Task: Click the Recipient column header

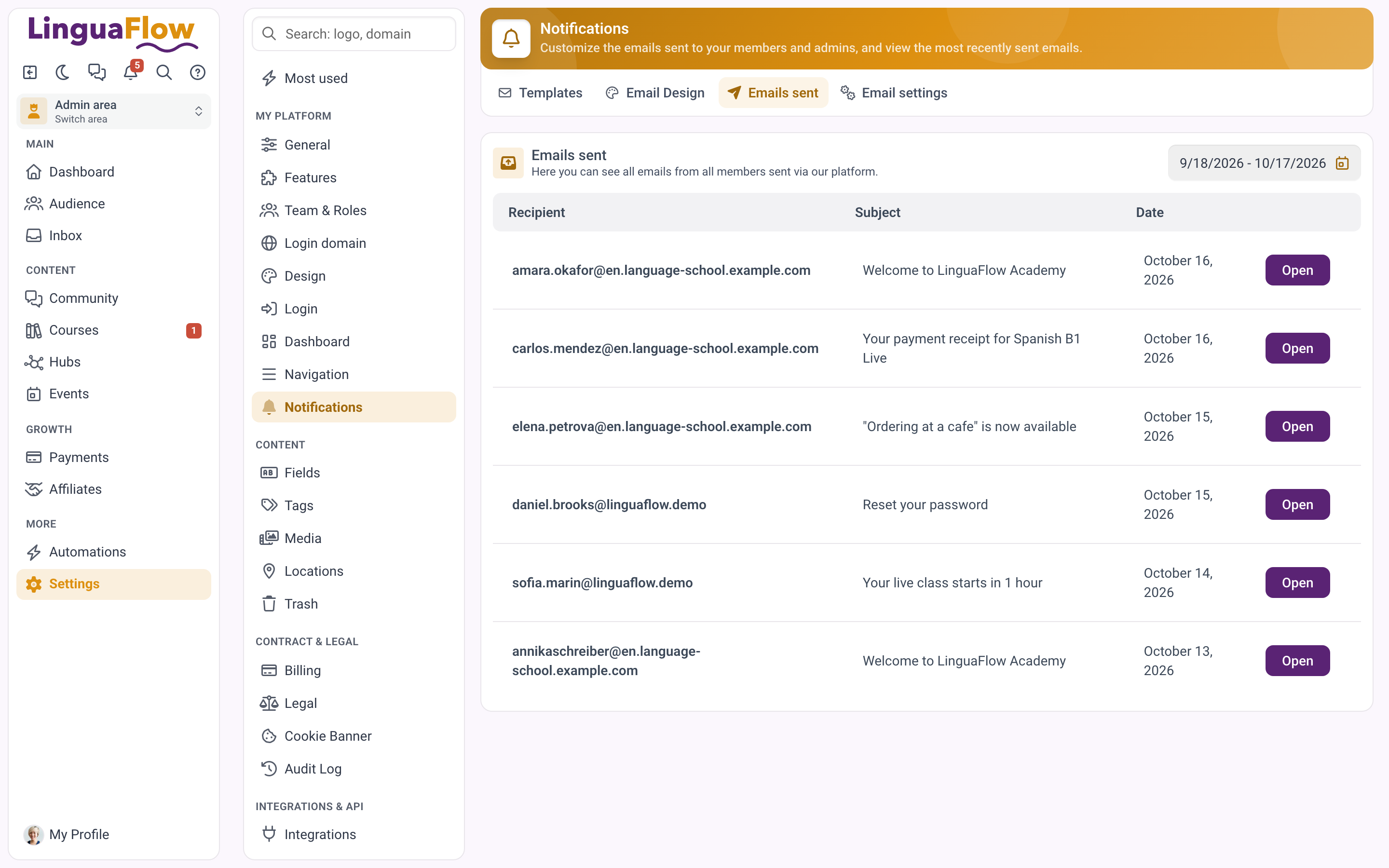Action: (537, 212)
